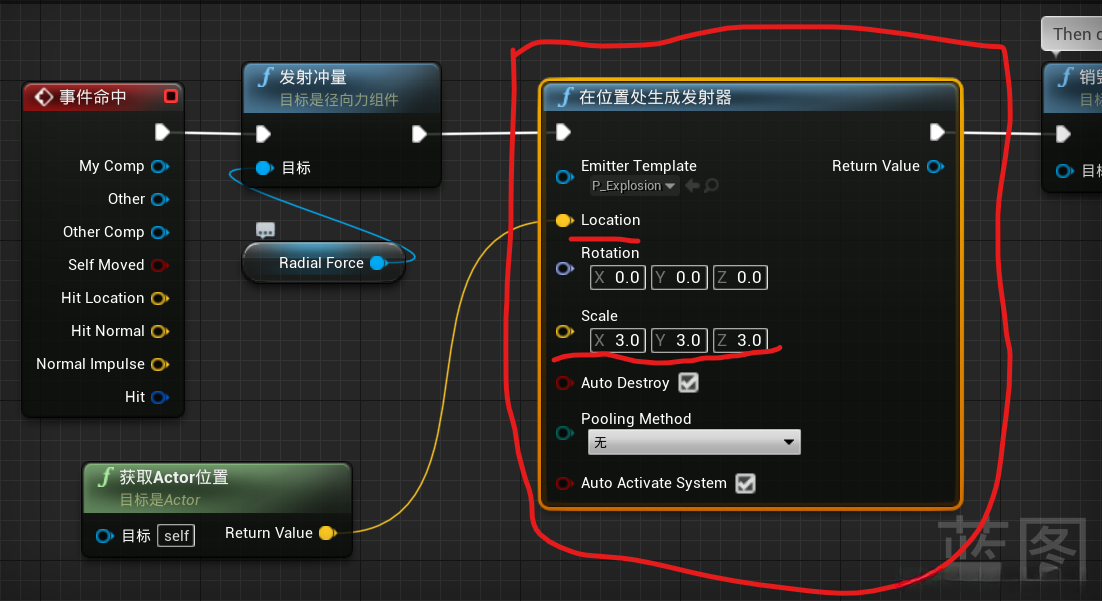
Task: Click the 目标是径向力组件 subtitle
Action: (x=339, y=100)
